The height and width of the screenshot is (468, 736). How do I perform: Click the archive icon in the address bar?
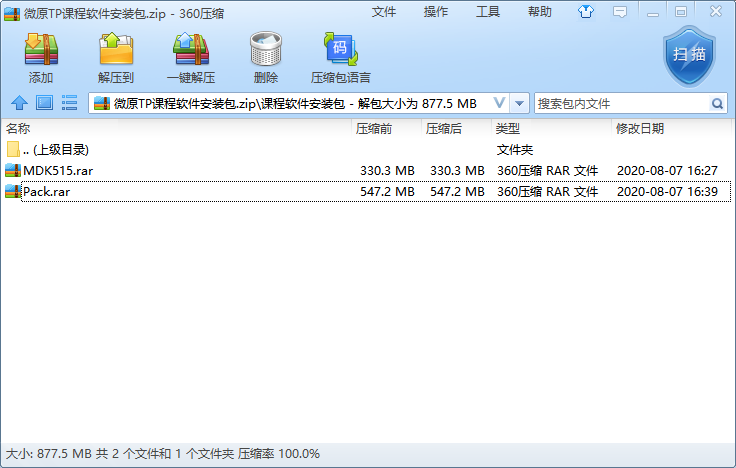coord(102,103)
